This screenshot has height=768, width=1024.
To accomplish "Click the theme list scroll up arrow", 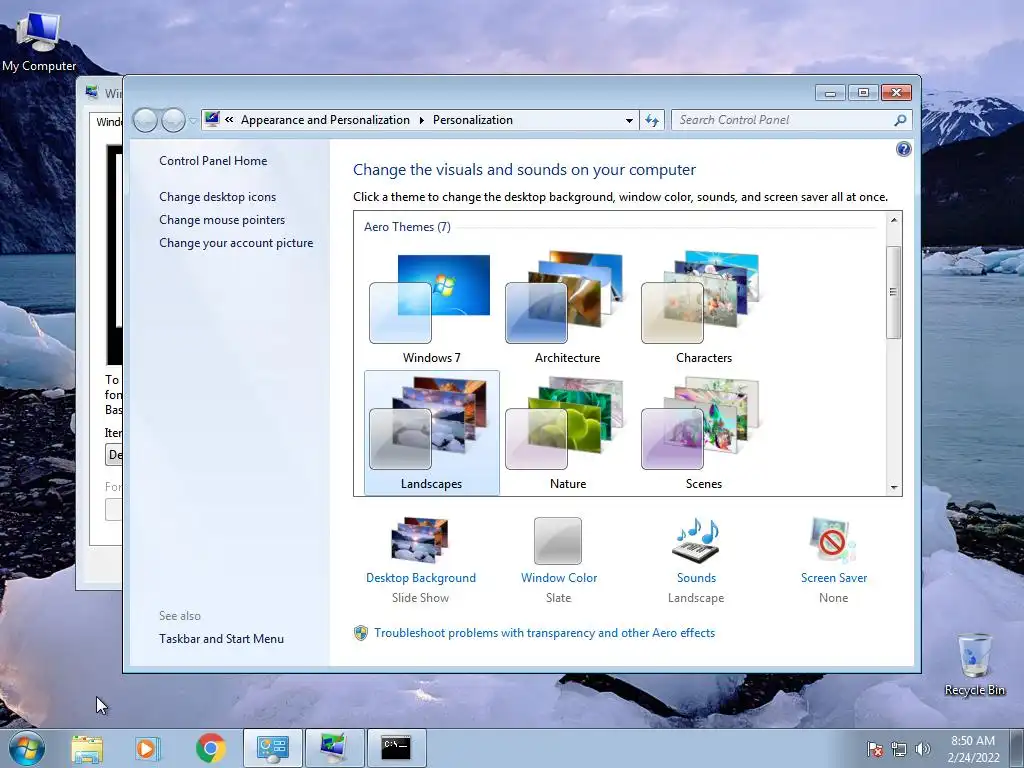I will [x=893, y=220].
